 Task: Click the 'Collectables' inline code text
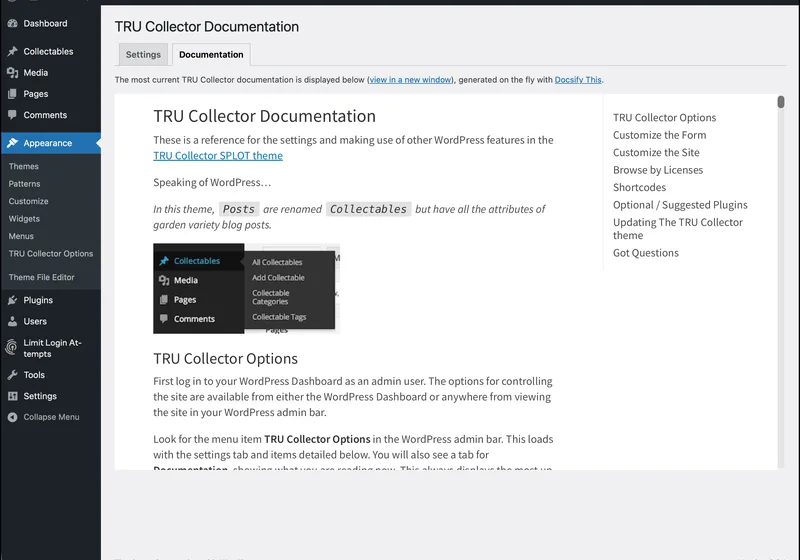368,209
